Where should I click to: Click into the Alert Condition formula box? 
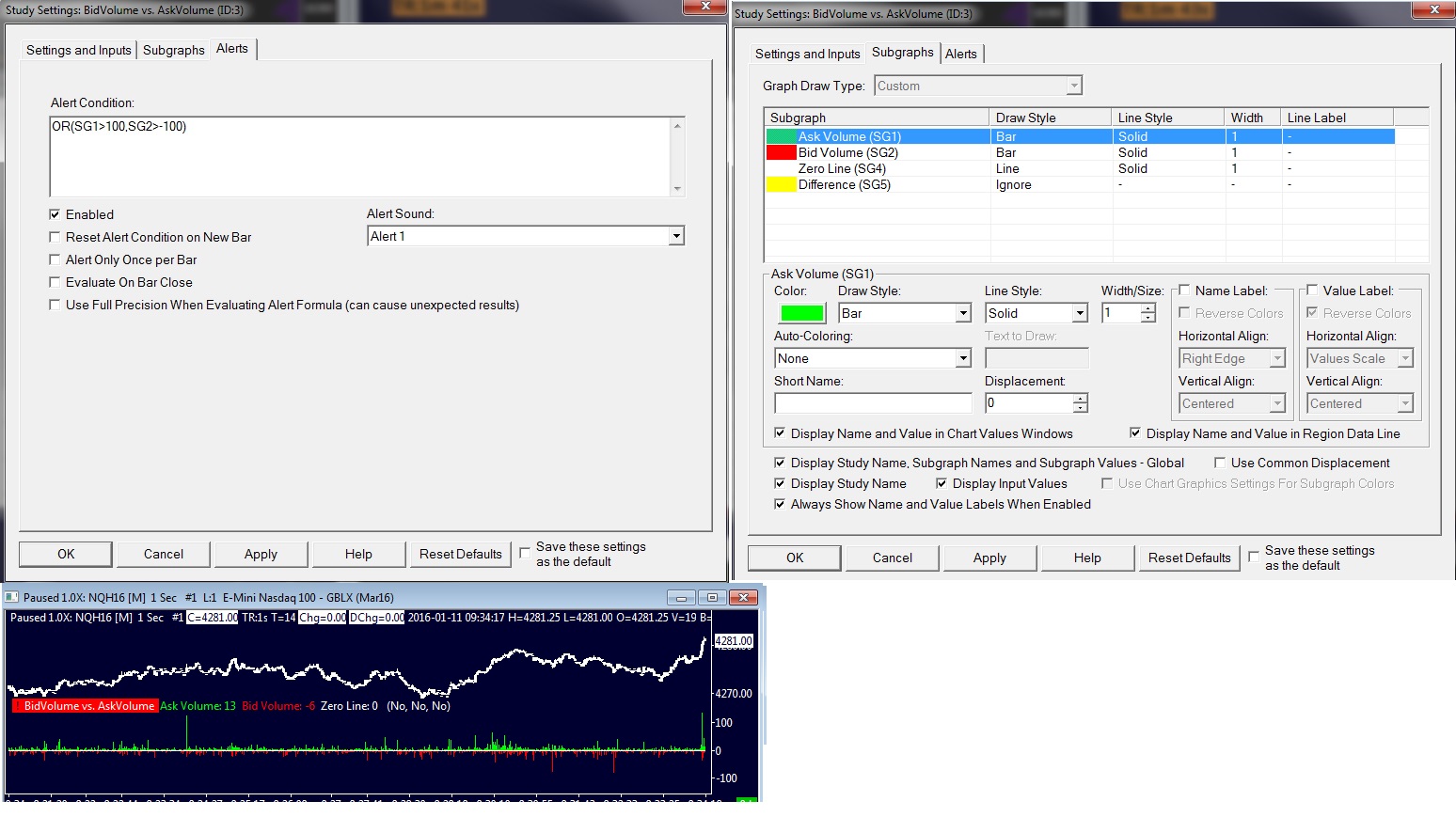[360, 156]
